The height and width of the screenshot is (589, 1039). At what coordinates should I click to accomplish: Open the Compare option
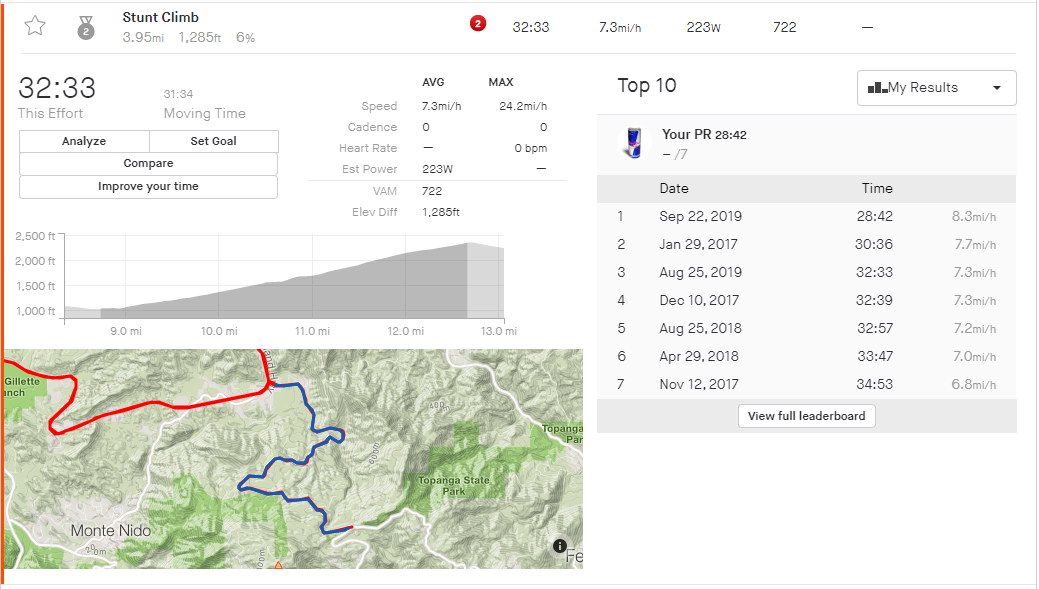click(x=148, y=163)
